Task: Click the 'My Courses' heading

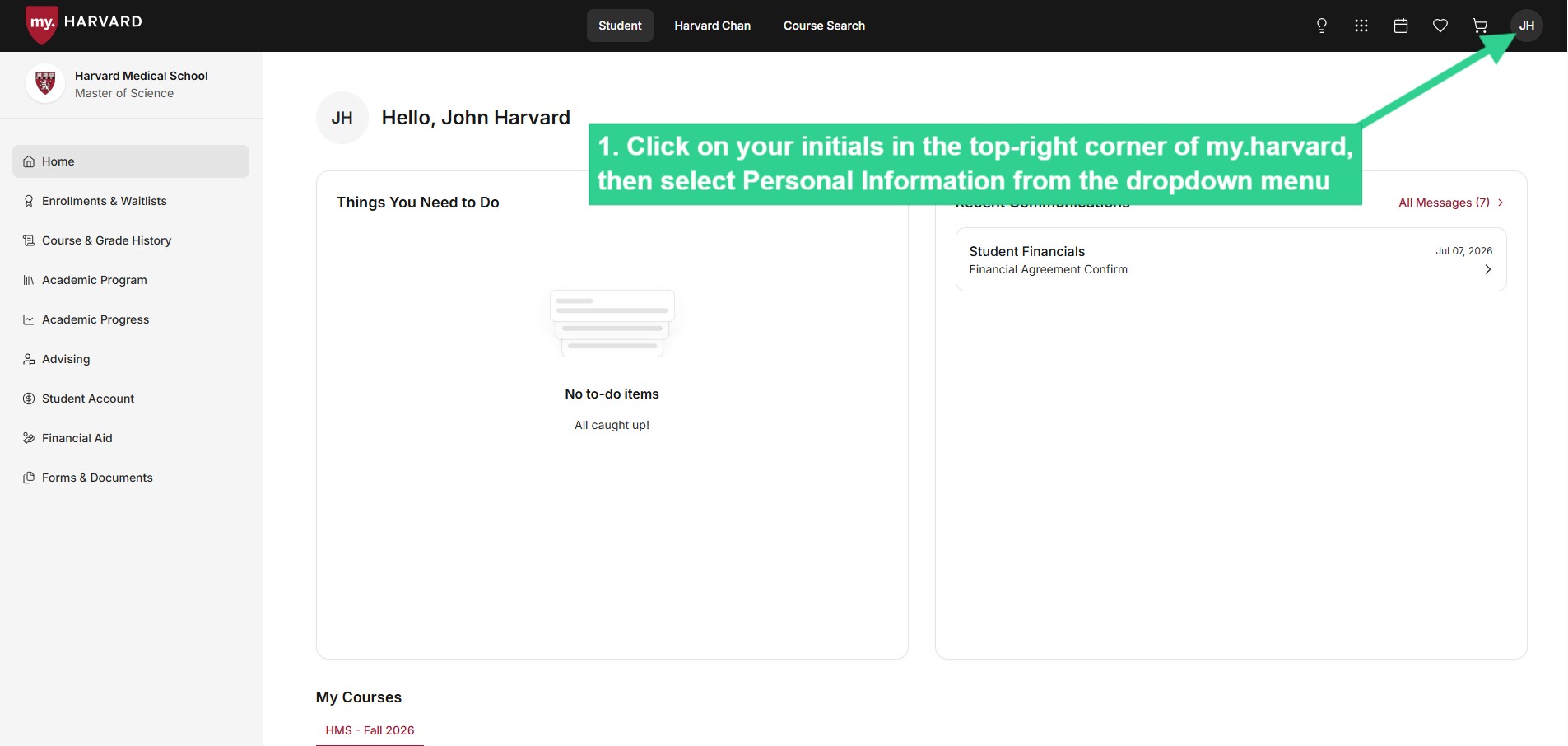Action: point(359,697)
